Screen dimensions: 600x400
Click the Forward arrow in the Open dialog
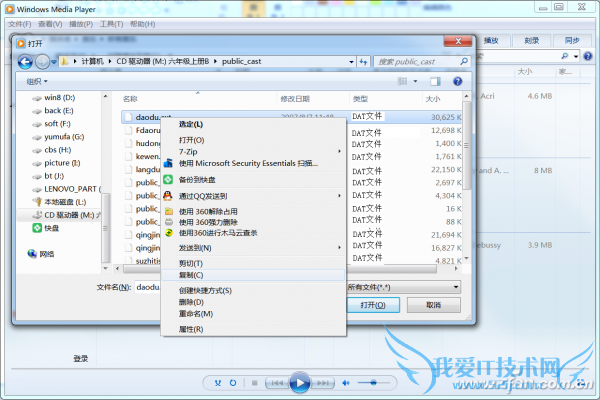(42, 62)
